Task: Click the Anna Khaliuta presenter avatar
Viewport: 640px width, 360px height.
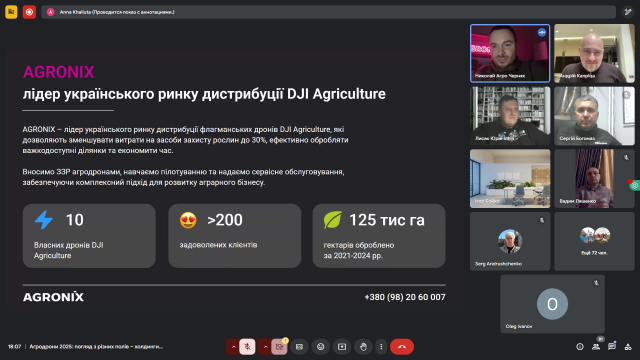Action: coord(51,12)
